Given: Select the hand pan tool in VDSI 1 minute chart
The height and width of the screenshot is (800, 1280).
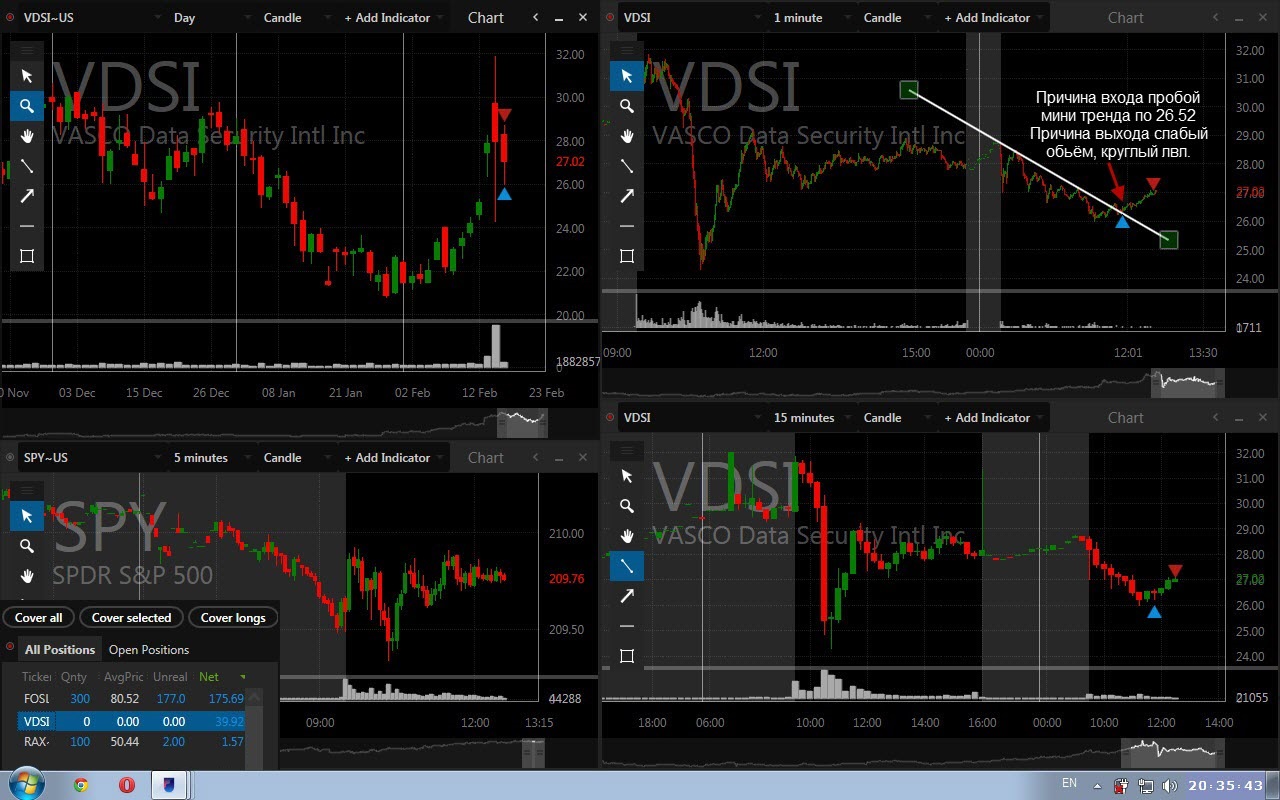Looking at the screenshot, I should tap(627, 136).
